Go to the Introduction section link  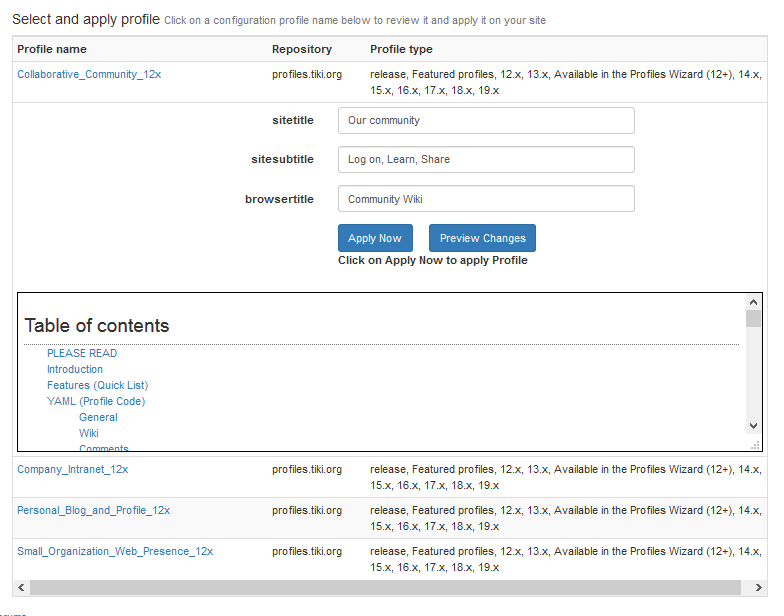click(x=75, y=369)
